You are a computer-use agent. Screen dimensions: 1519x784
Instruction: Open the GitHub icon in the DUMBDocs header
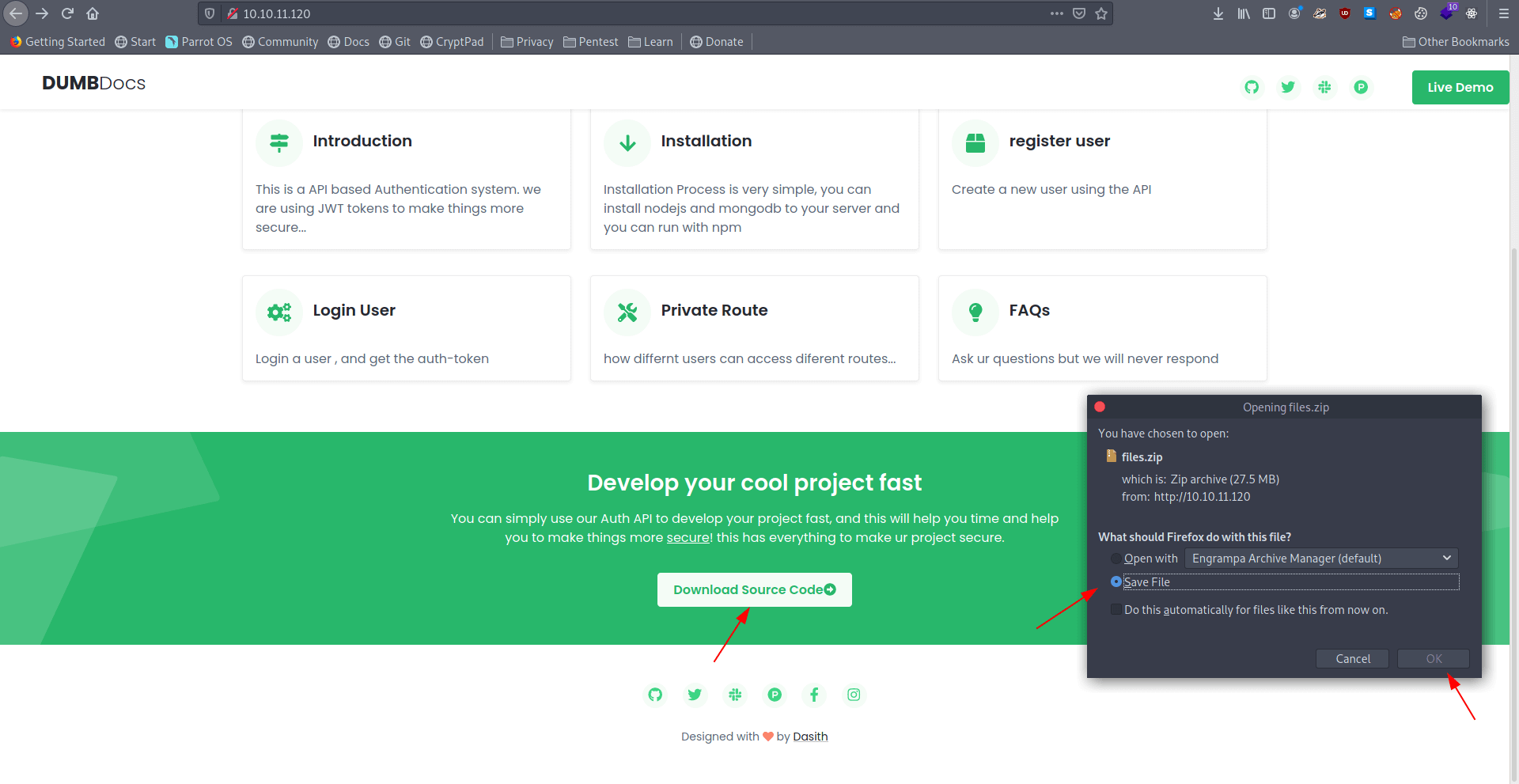point(1252,87)
